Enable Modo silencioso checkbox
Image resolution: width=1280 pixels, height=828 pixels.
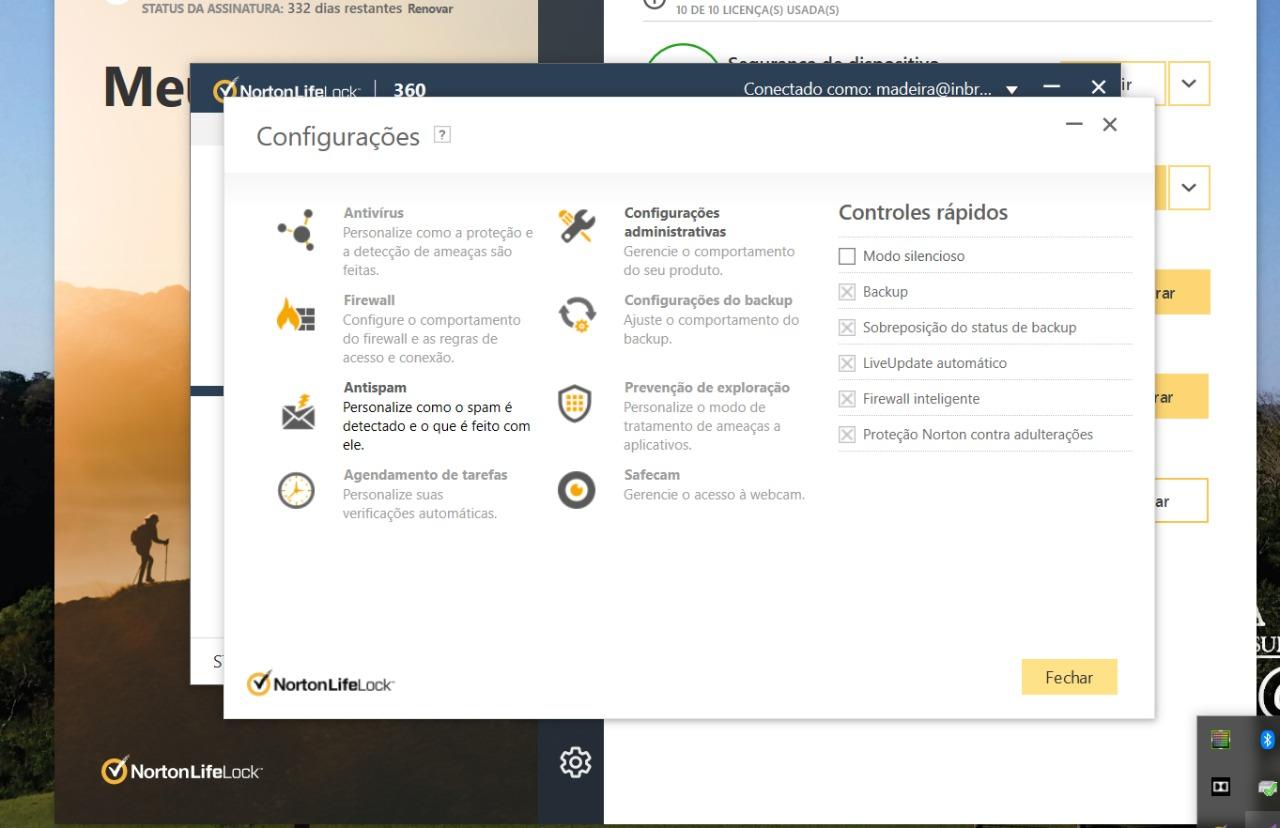(847, 256)
